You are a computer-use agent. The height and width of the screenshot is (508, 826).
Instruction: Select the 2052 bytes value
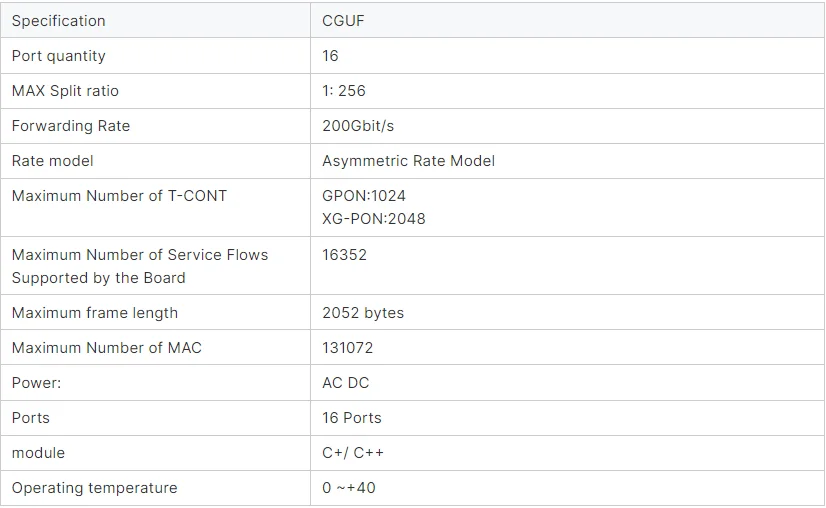363,313
